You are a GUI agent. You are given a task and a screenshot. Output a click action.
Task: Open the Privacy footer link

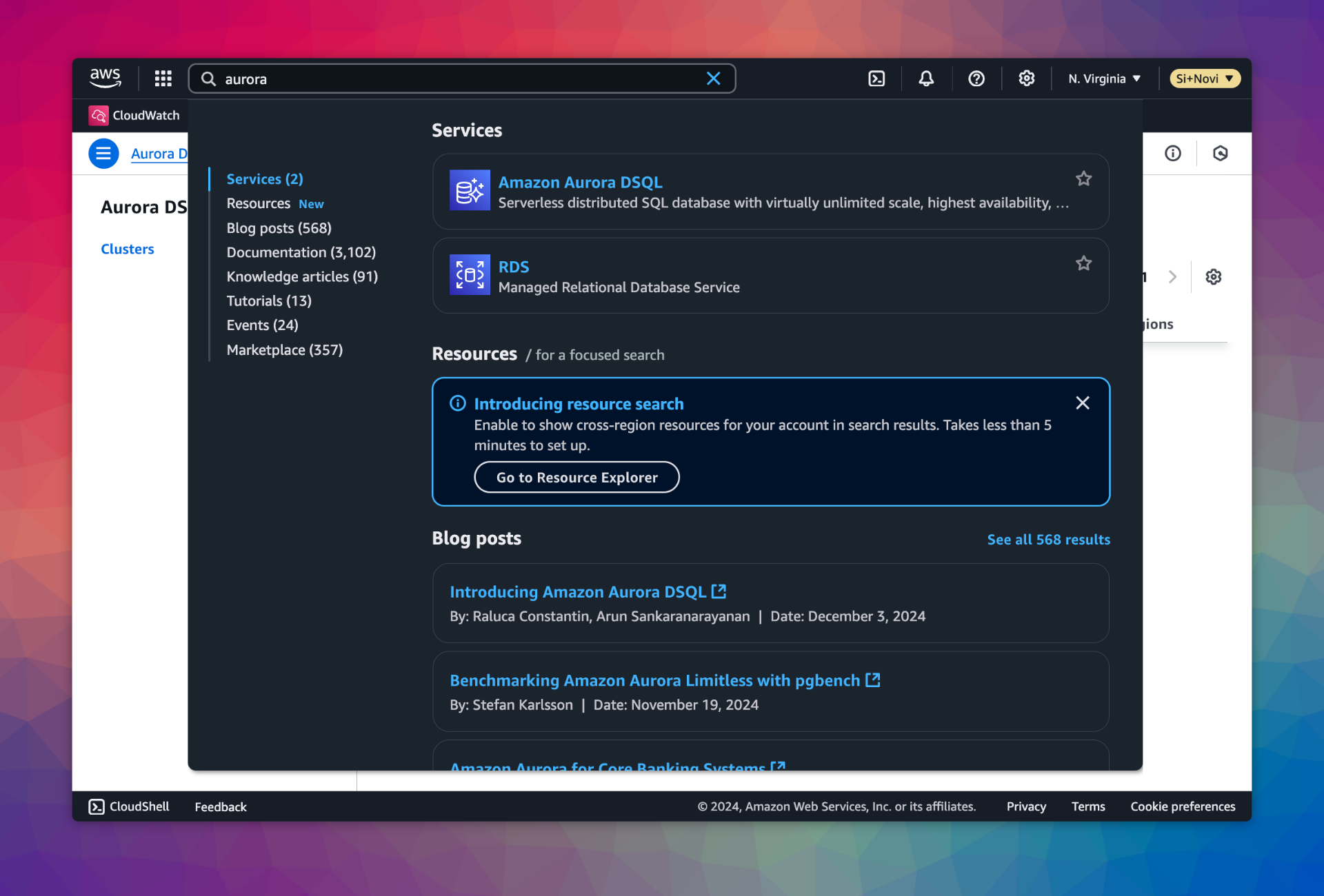click(x=1026, y=806)
